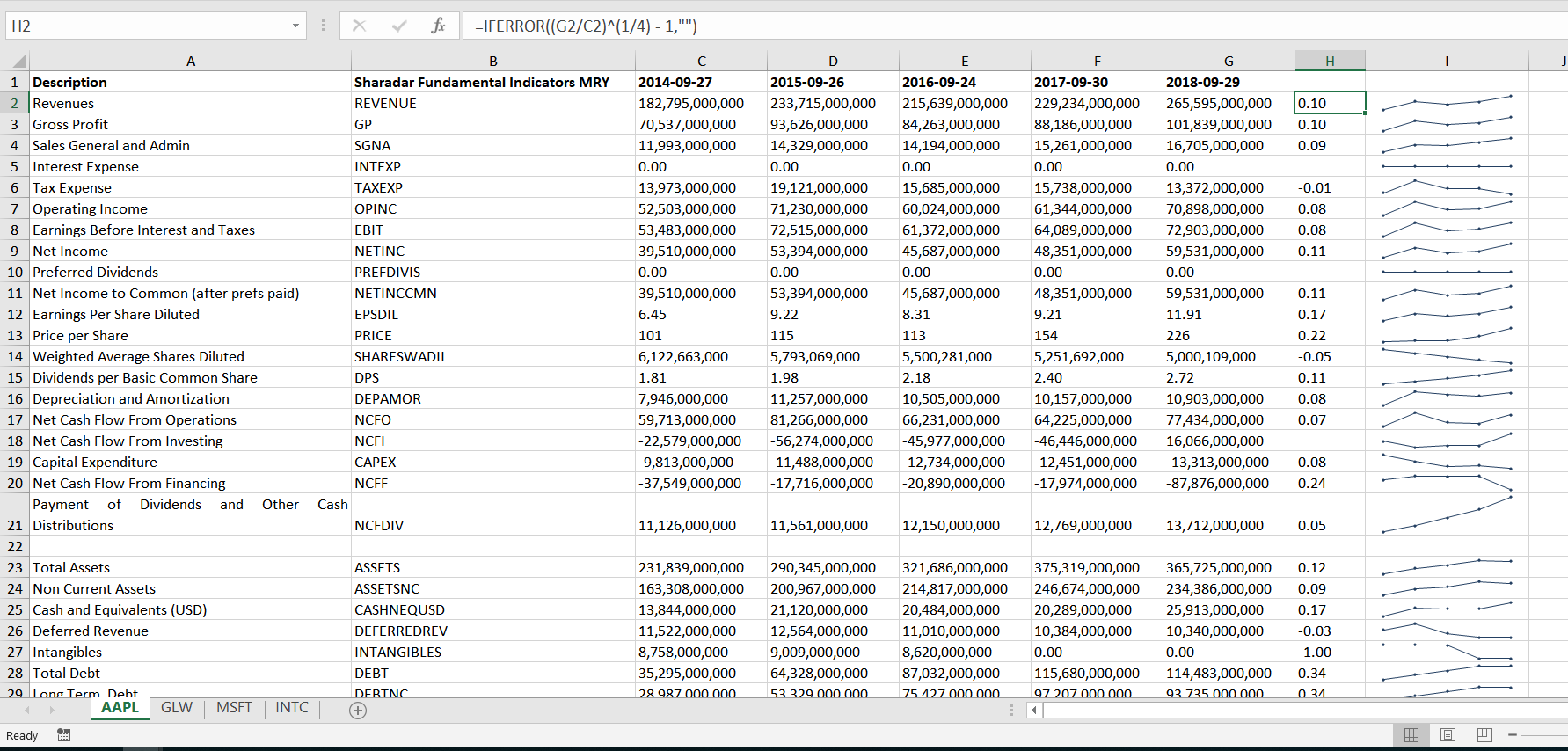Image resolution: width=1568 pixels, height=751 pixels.
Task: Click the 'DPS' indicator cell
Action: 493,377
